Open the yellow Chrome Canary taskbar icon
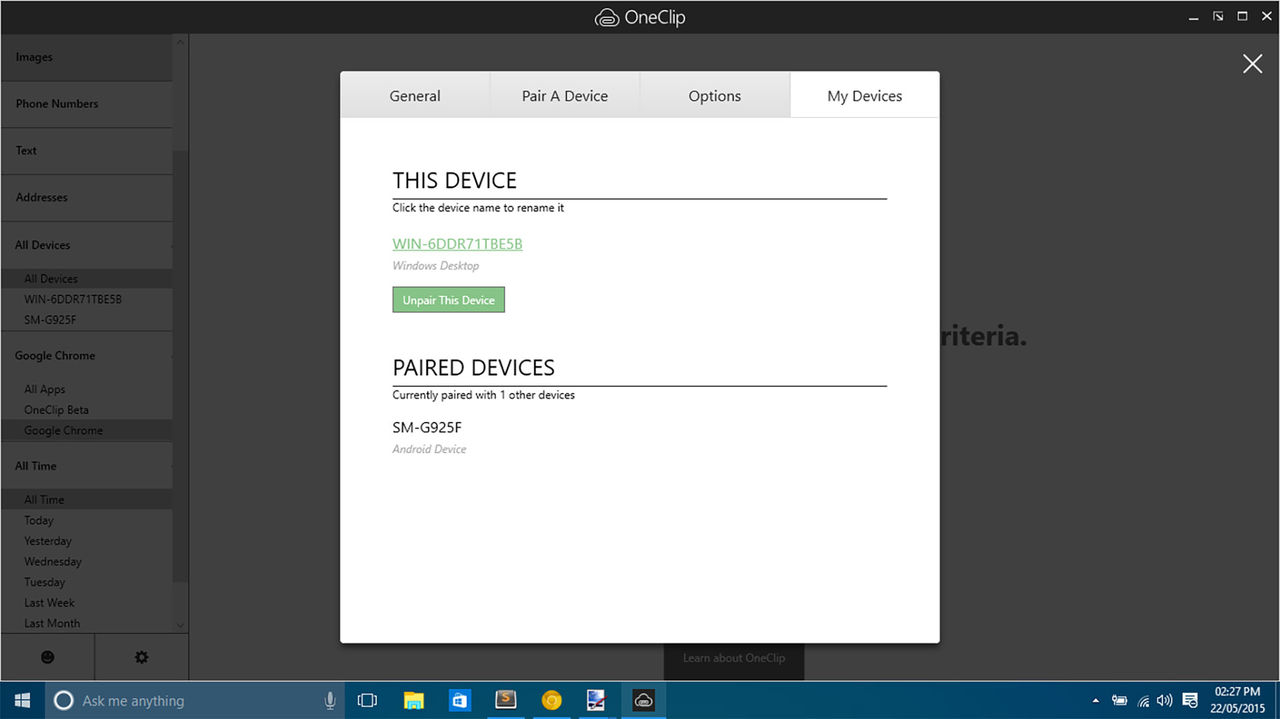Screen dimensions: 1280x719 point(551,700)
